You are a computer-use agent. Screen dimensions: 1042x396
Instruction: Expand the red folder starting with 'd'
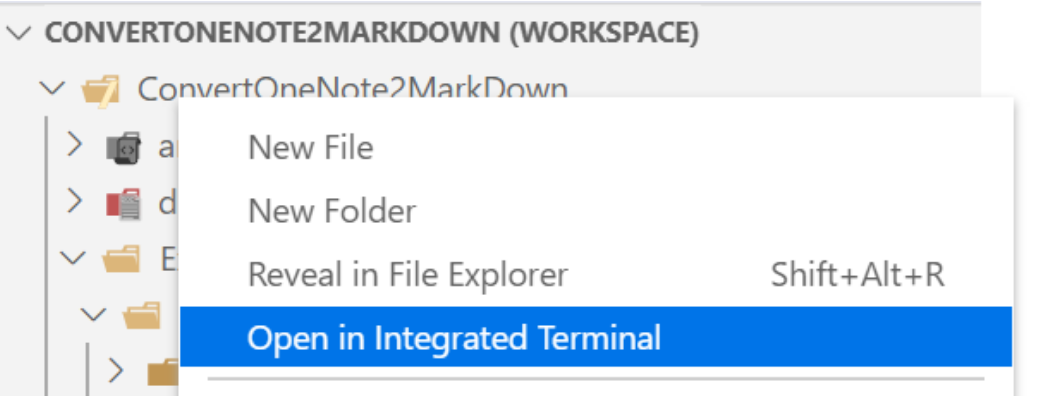click(x=74, y=202)
